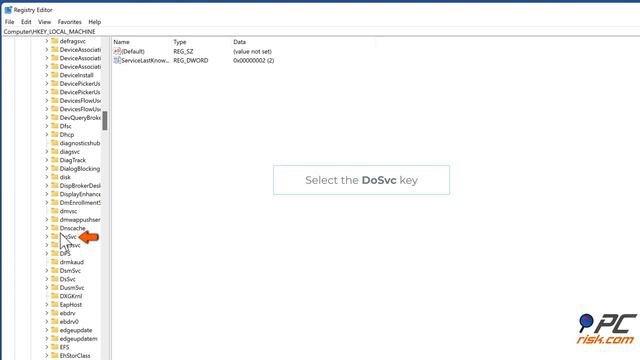This screenshot has width=640, height=360.
Task: Click the Dnscache folder icon
Action: pyautogui.click(x=55, y=228)
